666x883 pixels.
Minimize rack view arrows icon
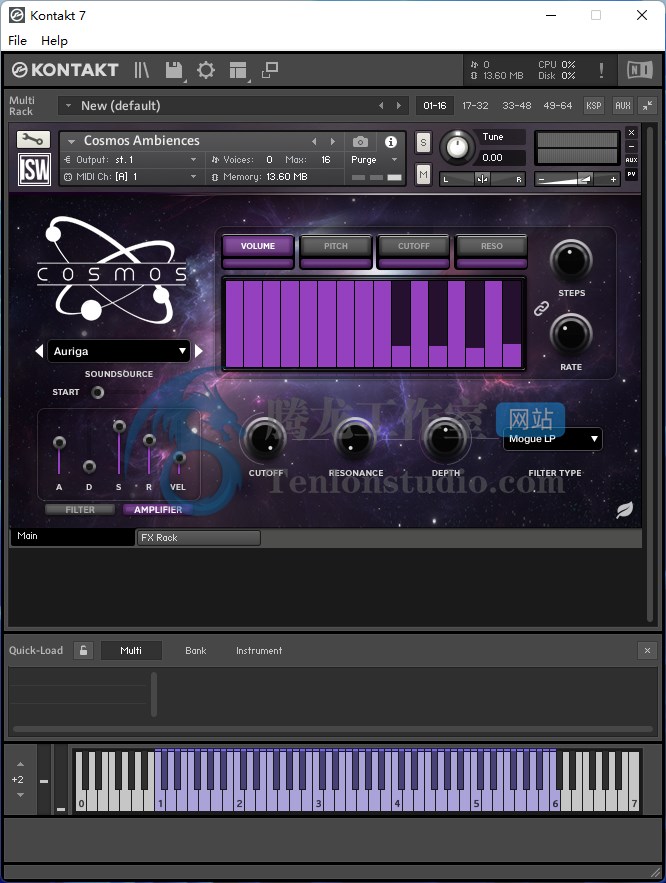tap(648, 105)
